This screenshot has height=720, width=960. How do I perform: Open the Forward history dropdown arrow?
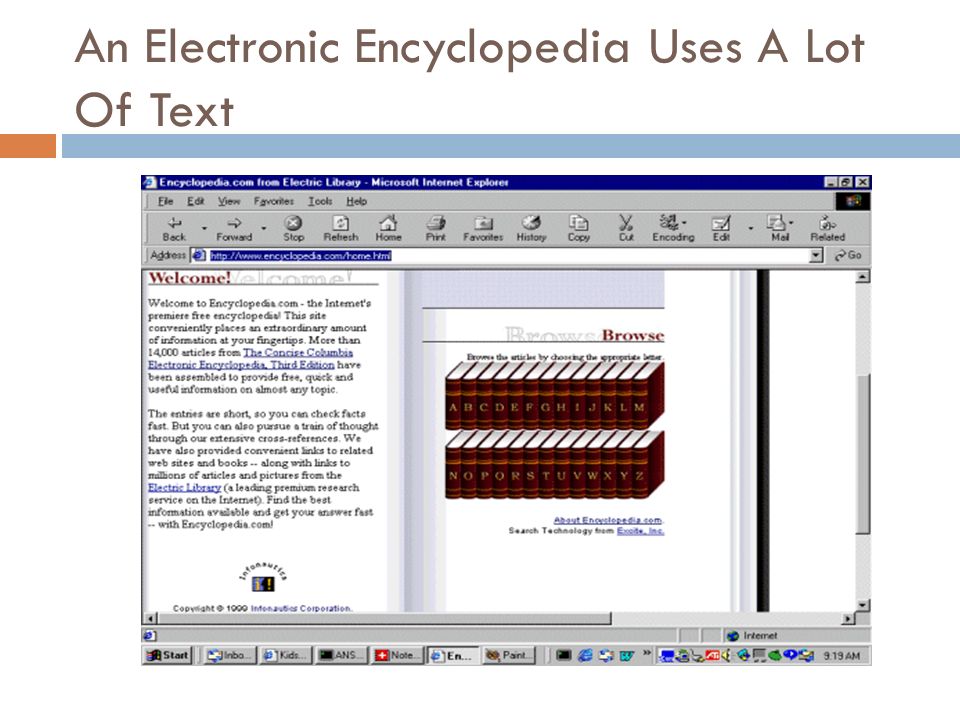tap(263, 228)
